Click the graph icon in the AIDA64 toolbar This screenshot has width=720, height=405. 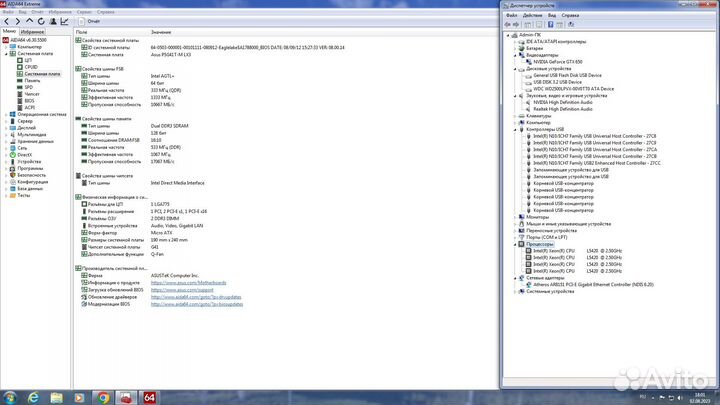tap(65, 21)
